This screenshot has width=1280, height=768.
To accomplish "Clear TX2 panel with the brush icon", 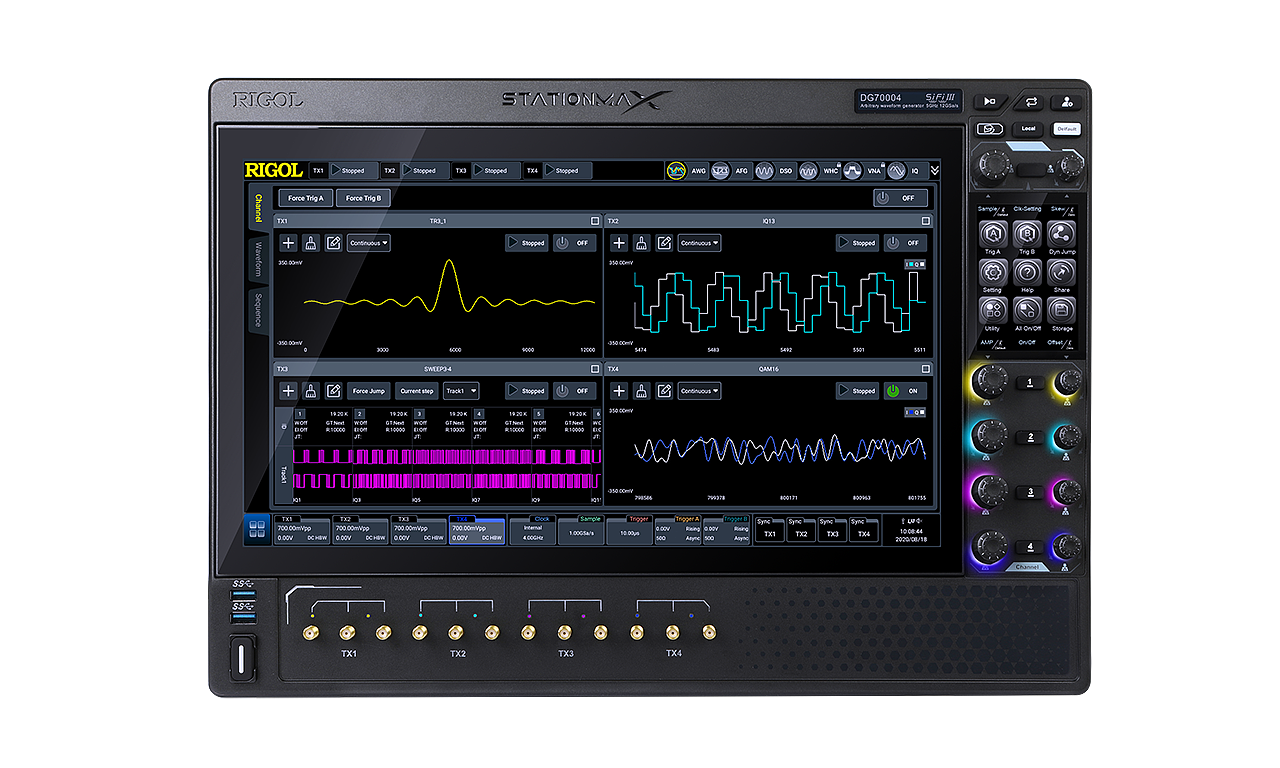I will [x=642, y=243].
